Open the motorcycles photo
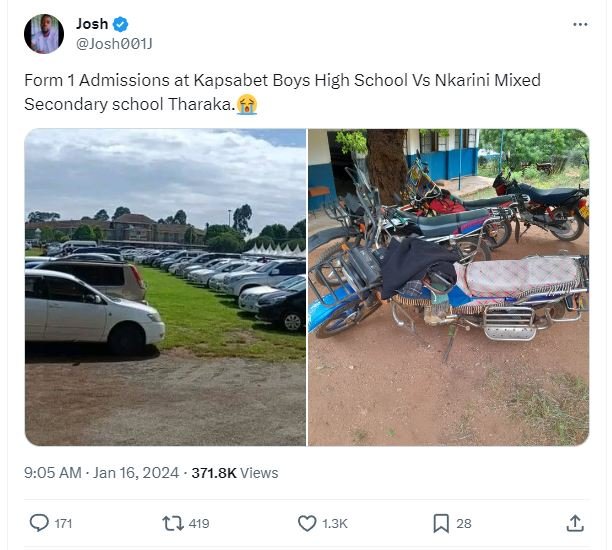 [448, 287]
